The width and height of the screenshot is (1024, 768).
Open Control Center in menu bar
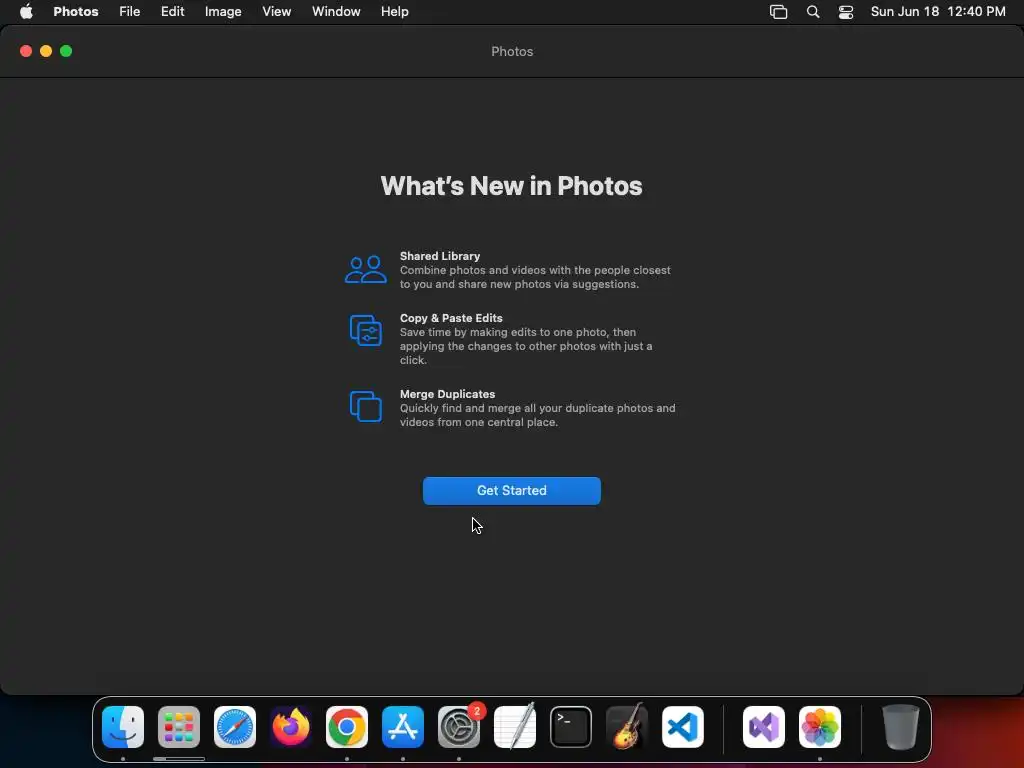click(x=846, y=12)
